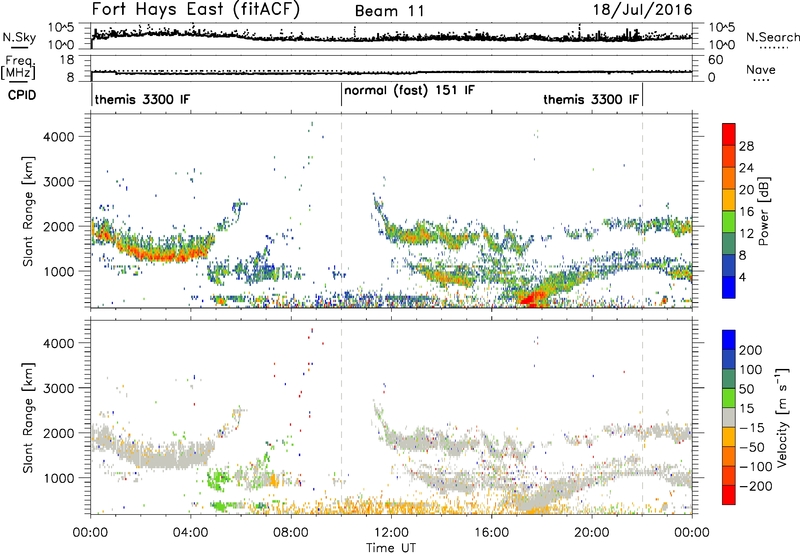
Task: Click the red bottom segment of Velocity colorbar
Action: click(x=729, y=495)
